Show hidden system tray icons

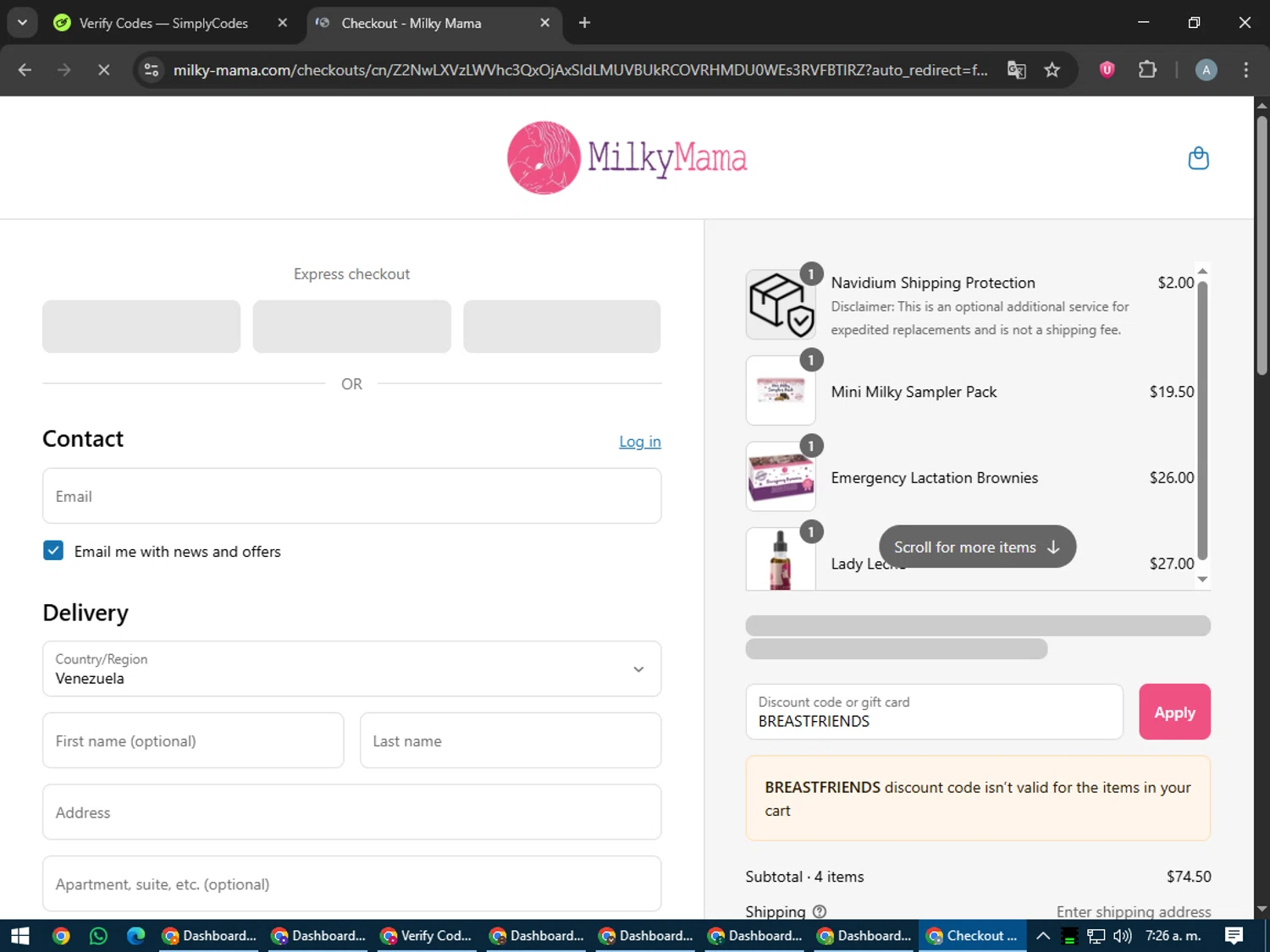click(x=1043, y=936)
